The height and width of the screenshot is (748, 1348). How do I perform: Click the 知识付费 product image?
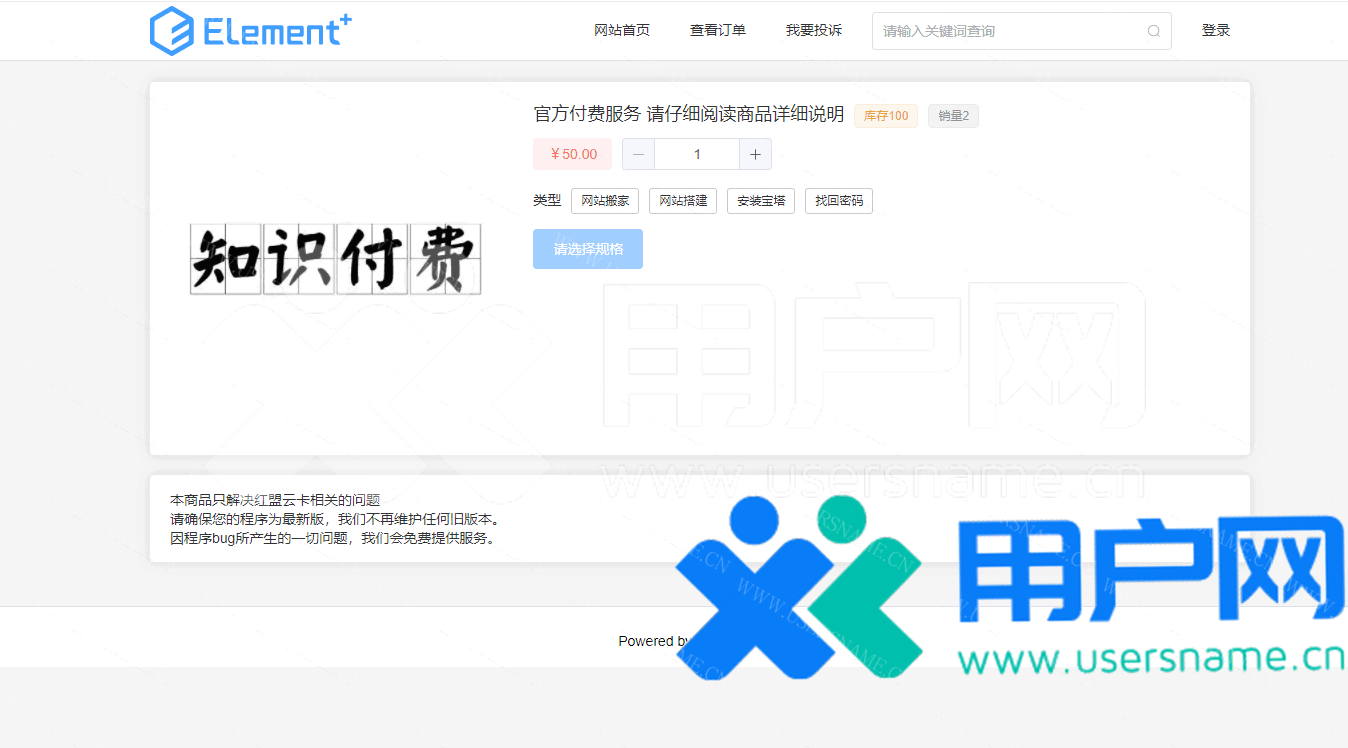(336, 259)
